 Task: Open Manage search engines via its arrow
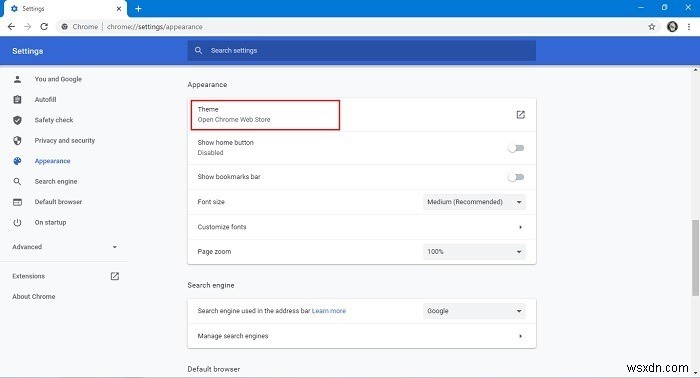(521, 336)
